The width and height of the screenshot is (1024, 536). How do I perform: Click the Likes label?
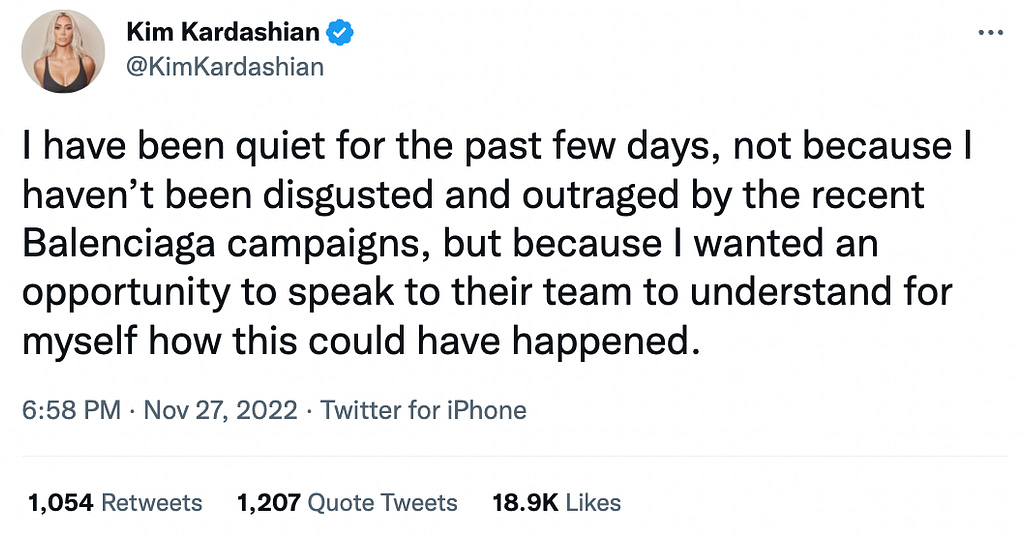coord(593,502)
